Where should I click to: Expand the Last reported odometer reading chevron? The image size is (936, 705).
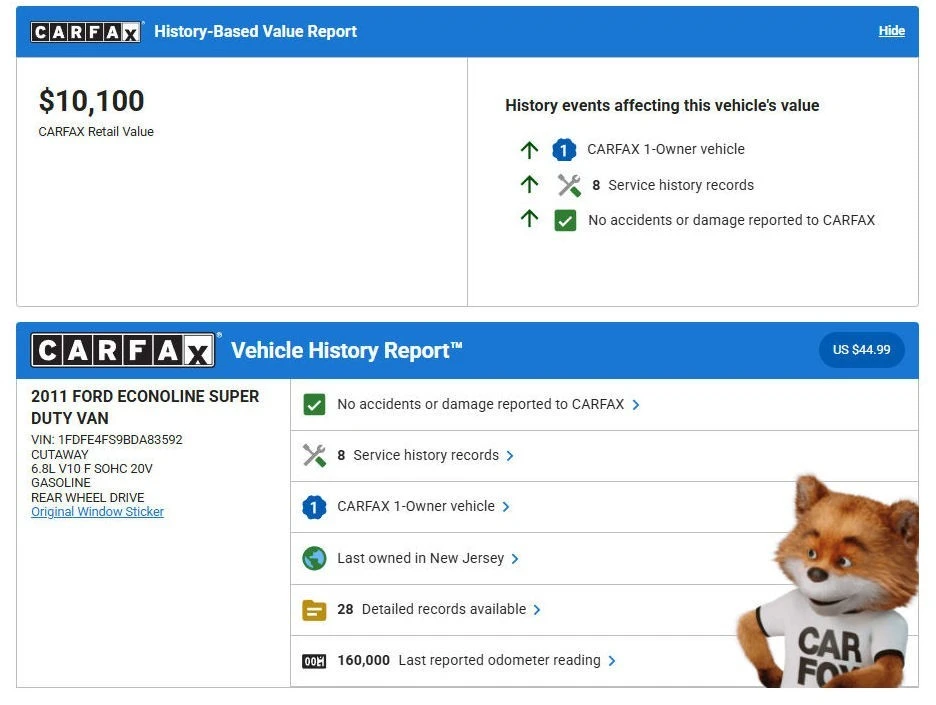click(612, 661)
